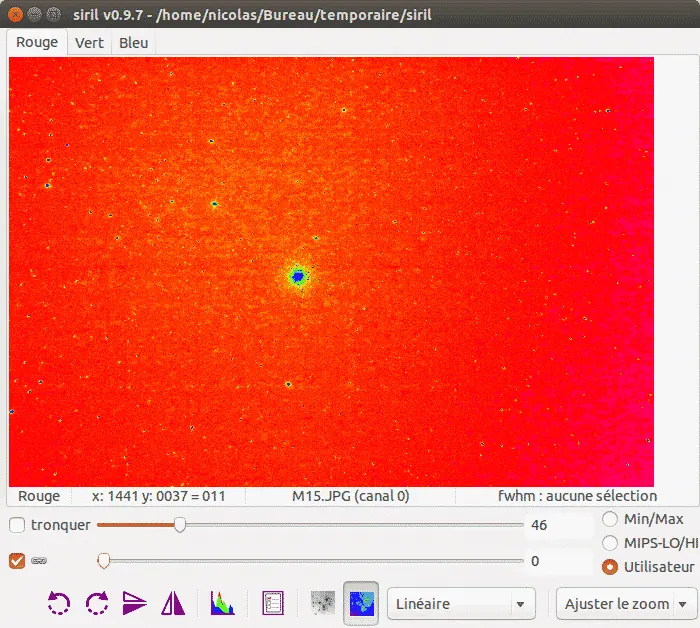
Task: Click the upper cutoff slider handle
Action: [179, 525]
